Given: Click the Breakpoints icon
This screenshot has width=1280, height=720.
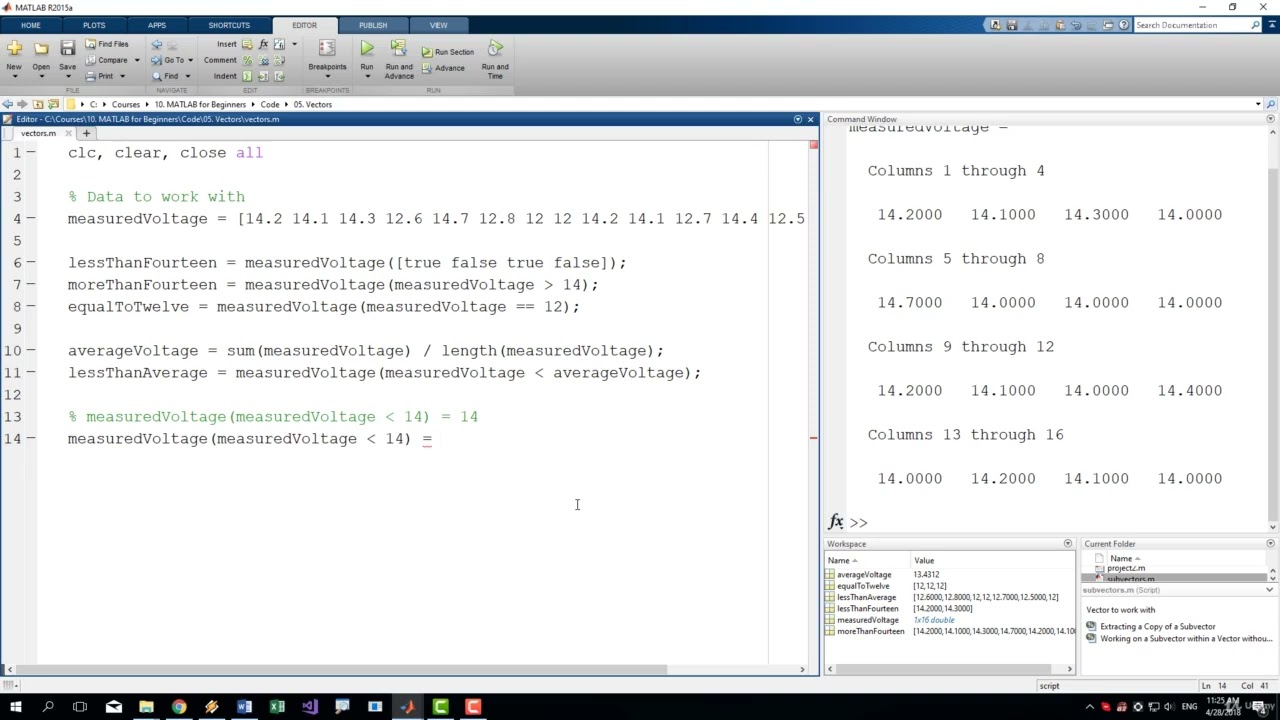Looking at the screenshot, I should (x=327, y=48).
